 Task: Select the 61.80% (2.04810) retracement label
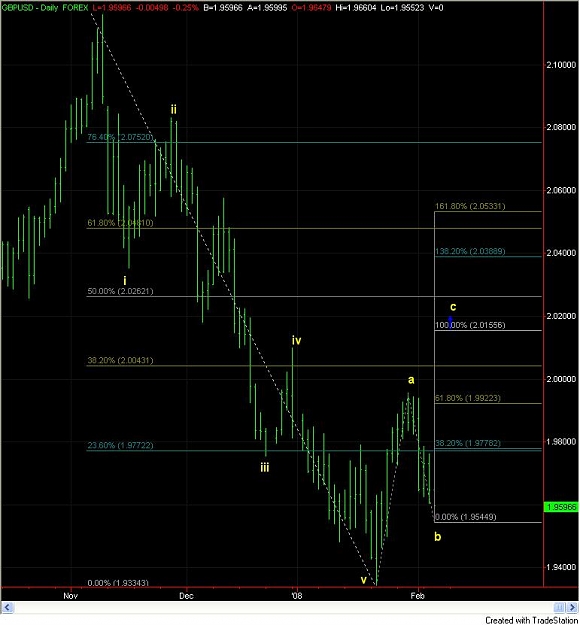(120, 223)
